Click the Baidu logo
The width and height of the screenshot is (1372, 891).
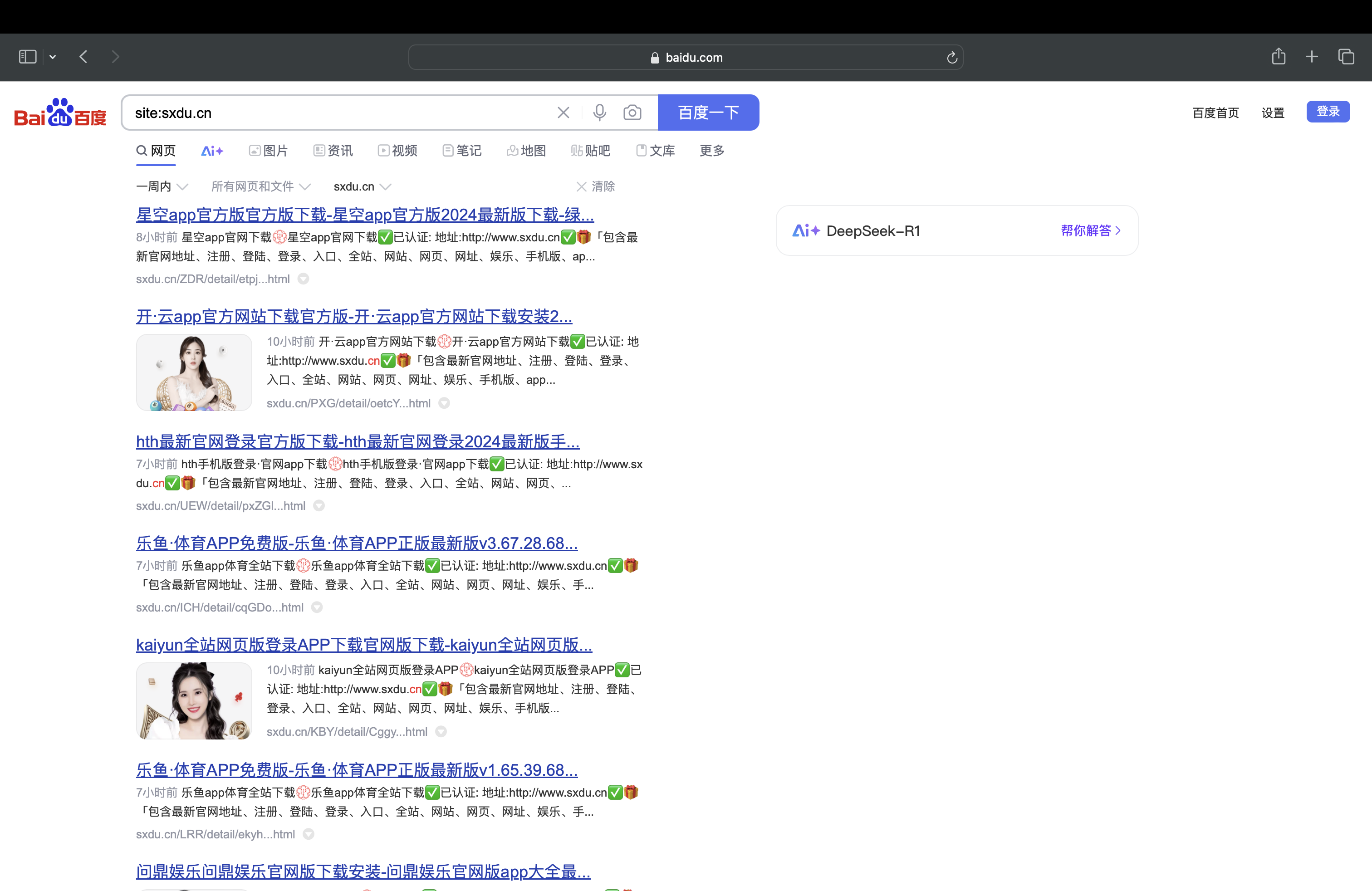(60, 113)
